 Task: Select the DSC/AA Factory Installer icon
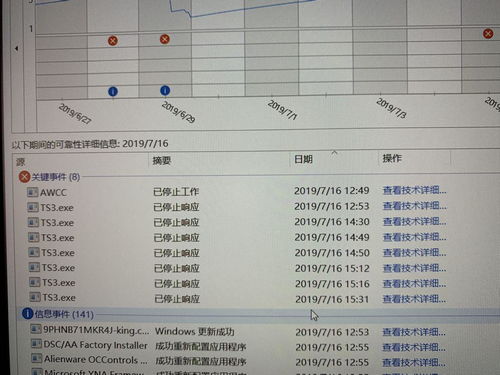click(36, 345)
